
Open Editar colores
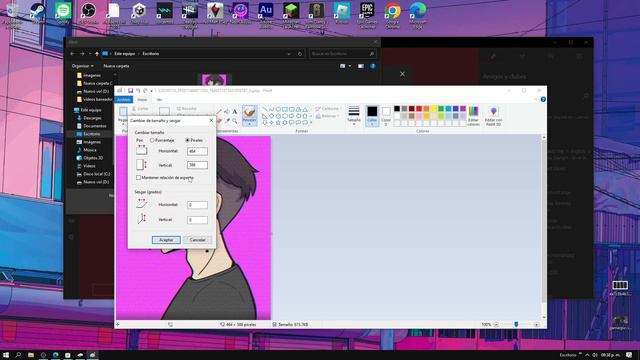tap(473, 116)
